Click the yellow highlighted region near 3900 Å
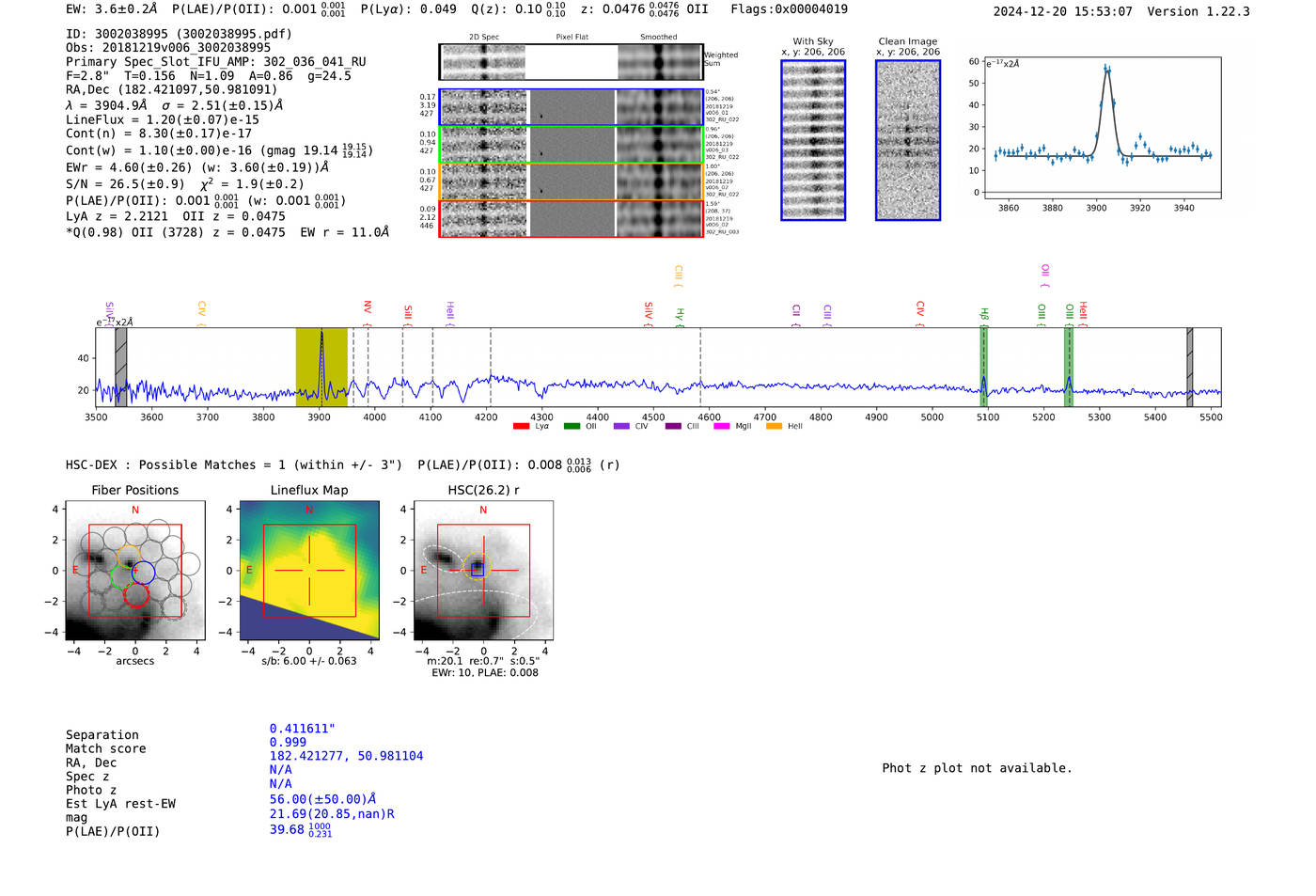Viewport: 1316px width, 896px height. pos(321,368)
